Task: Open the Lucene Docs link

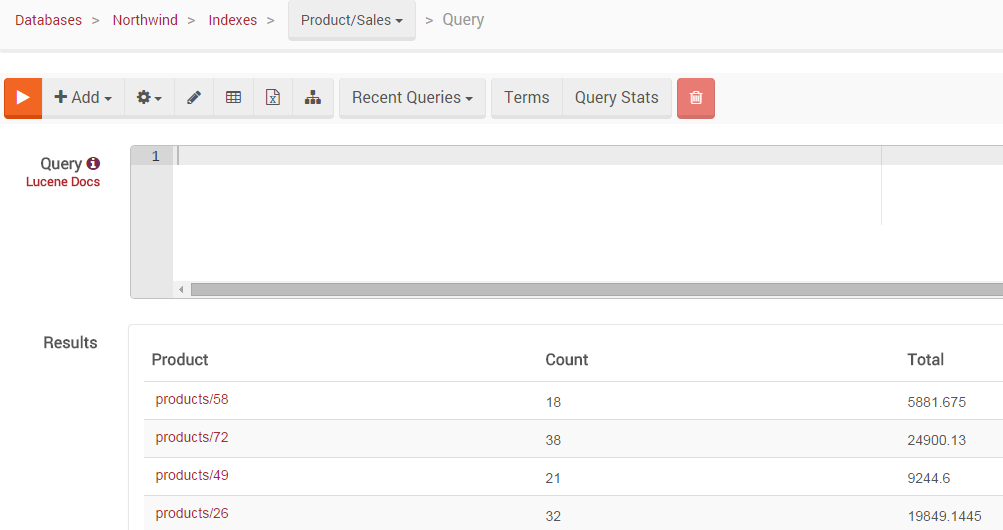Action: [x=63, y=182]
